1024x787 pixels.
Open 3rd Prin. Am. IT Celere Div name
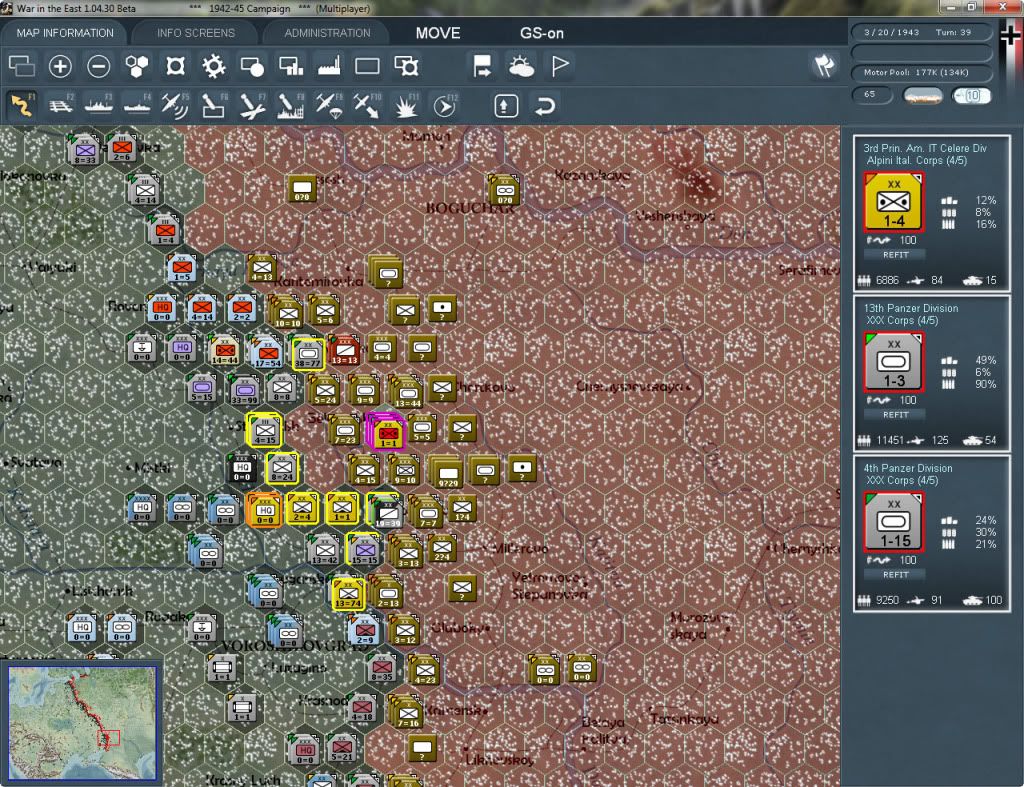925,148
